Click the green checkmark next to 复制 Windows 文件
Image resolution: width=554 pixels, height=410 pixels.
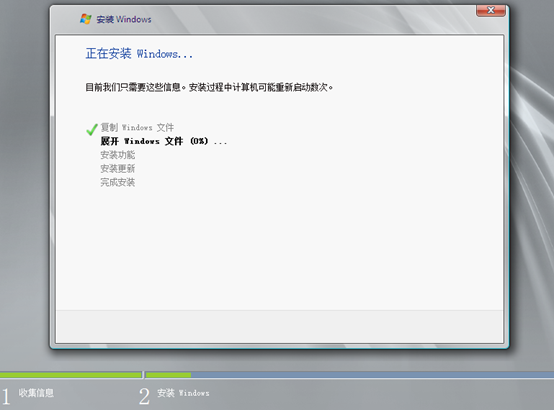pyautogui.click(x=92, y=129)
